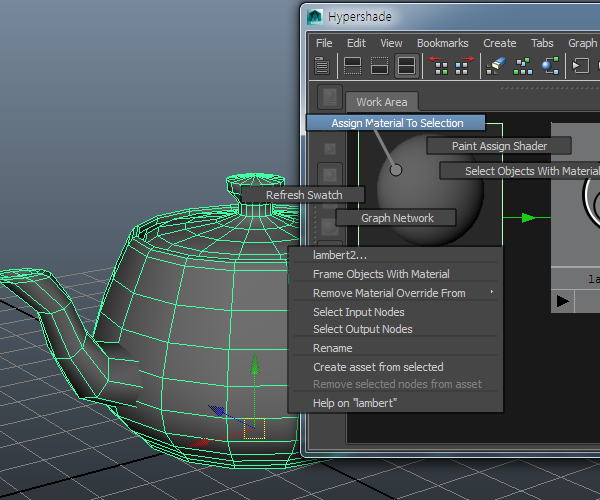
Task: Click Graph Materials on Selected Objects icon
Action: 550,66
